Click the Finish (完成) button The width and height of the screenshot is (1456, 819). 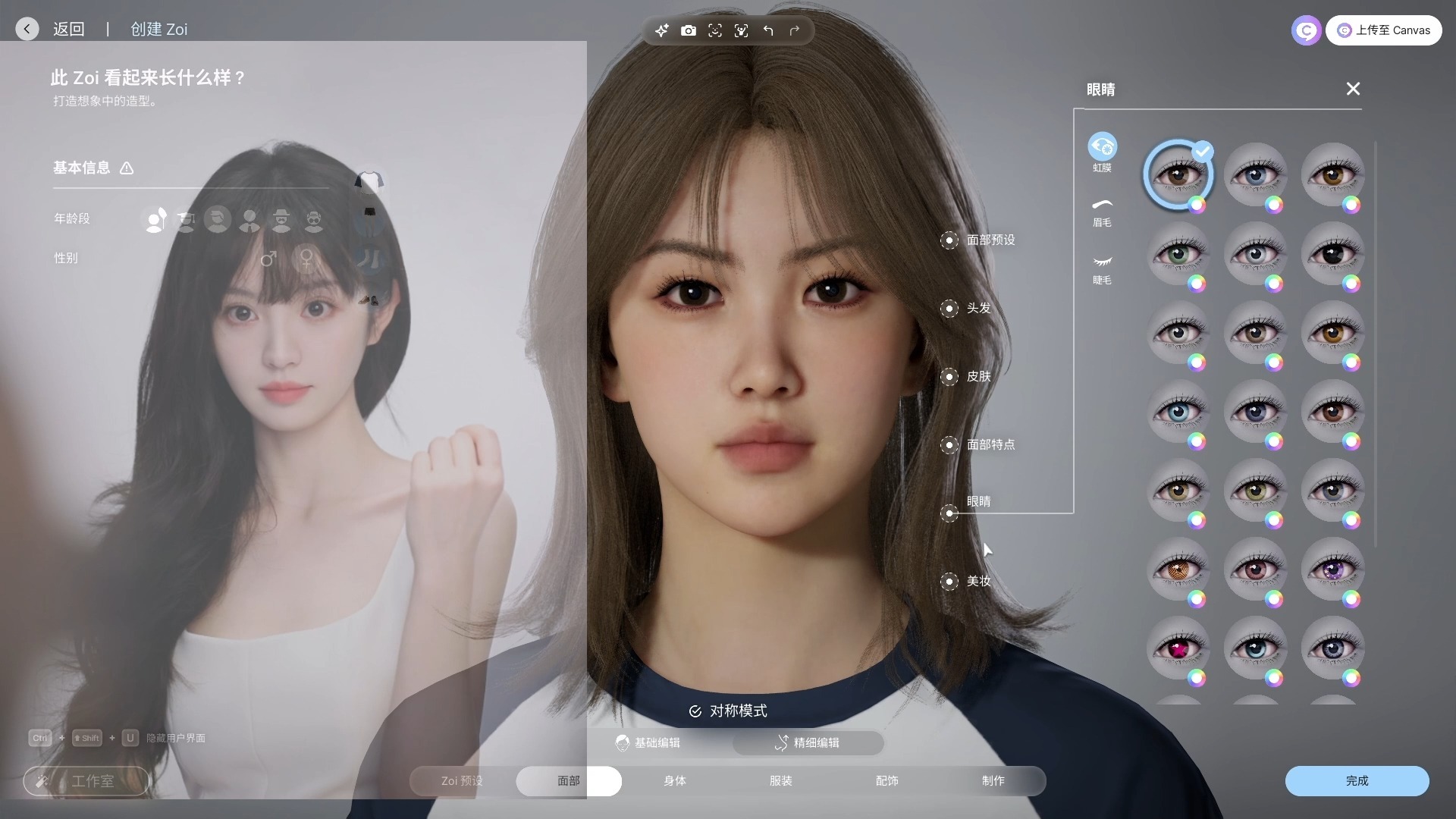tap(1357, 780)
